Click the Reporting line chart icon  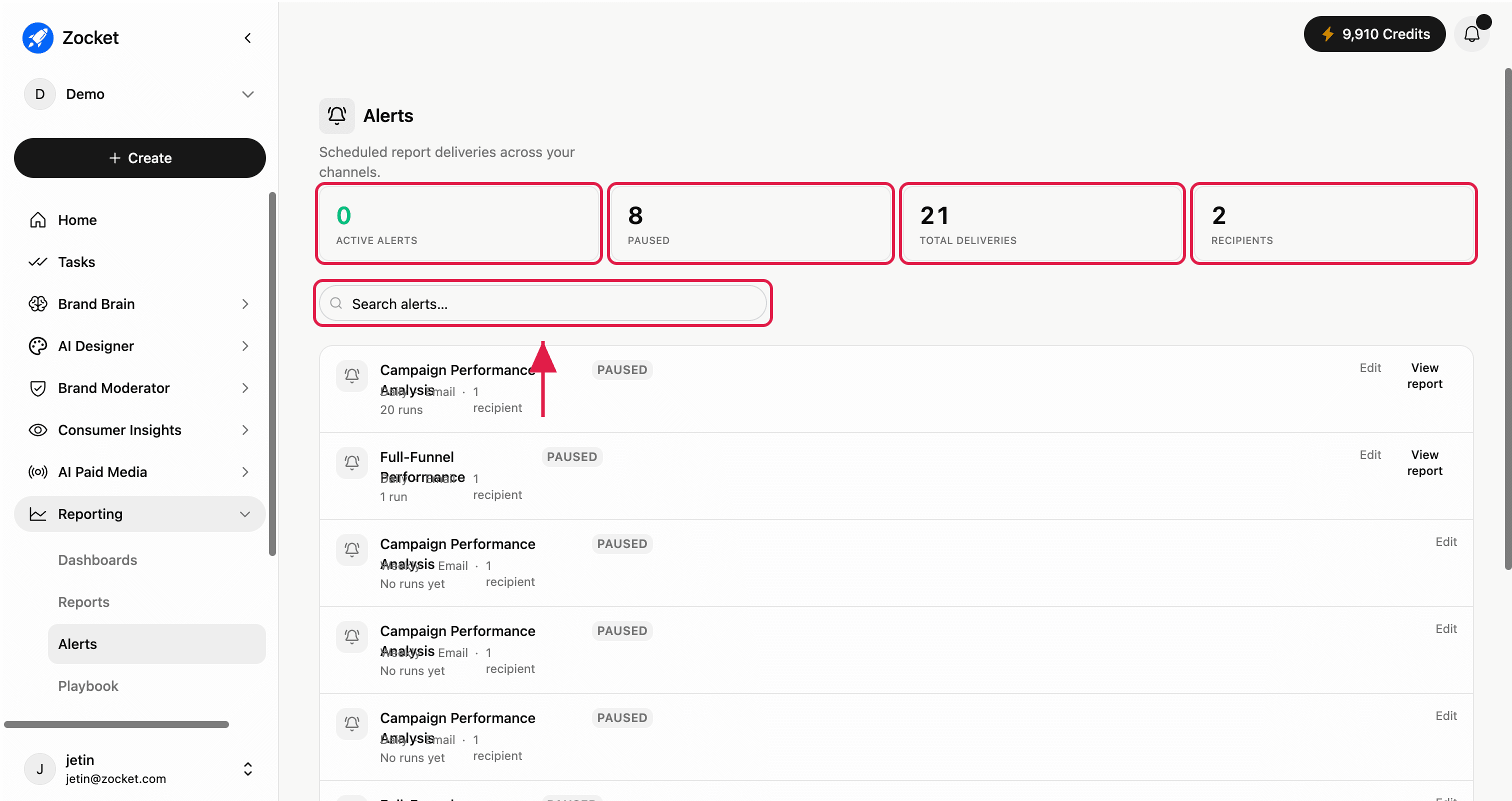pyautogui.click(x=38, y=514)
